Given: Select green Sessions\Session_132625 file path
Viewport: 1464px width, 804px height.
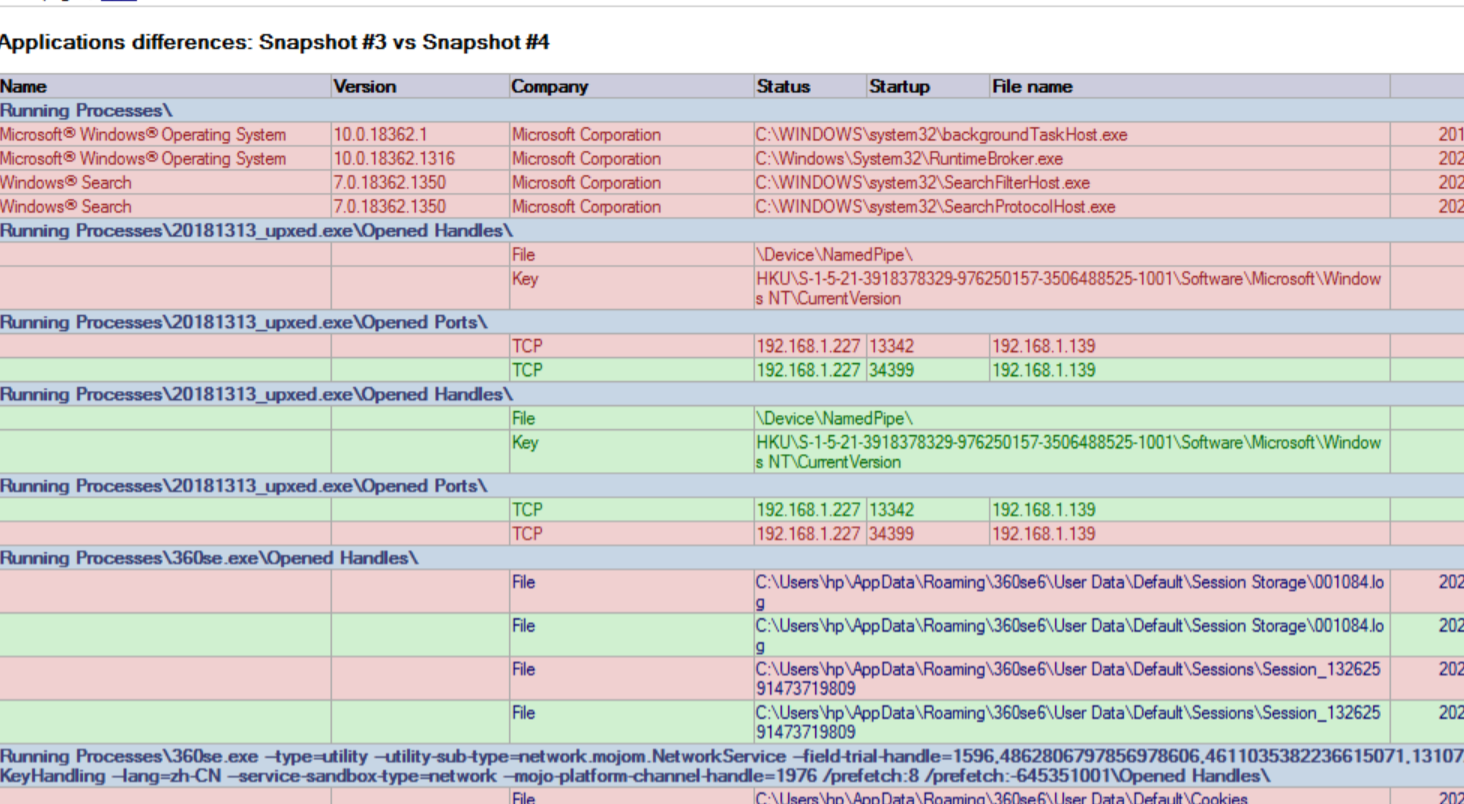Looking at the screenshot, I should 1068,723.
